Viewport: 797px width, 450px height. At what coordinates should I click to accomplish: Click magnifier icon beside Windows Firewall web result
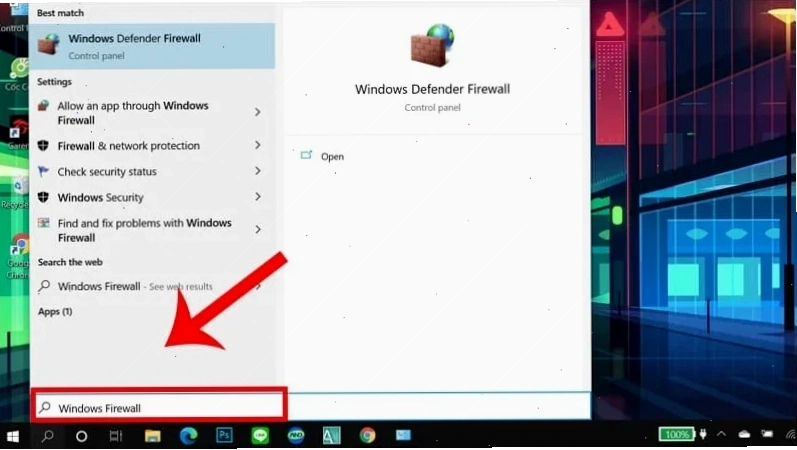(x=44, y=286)
